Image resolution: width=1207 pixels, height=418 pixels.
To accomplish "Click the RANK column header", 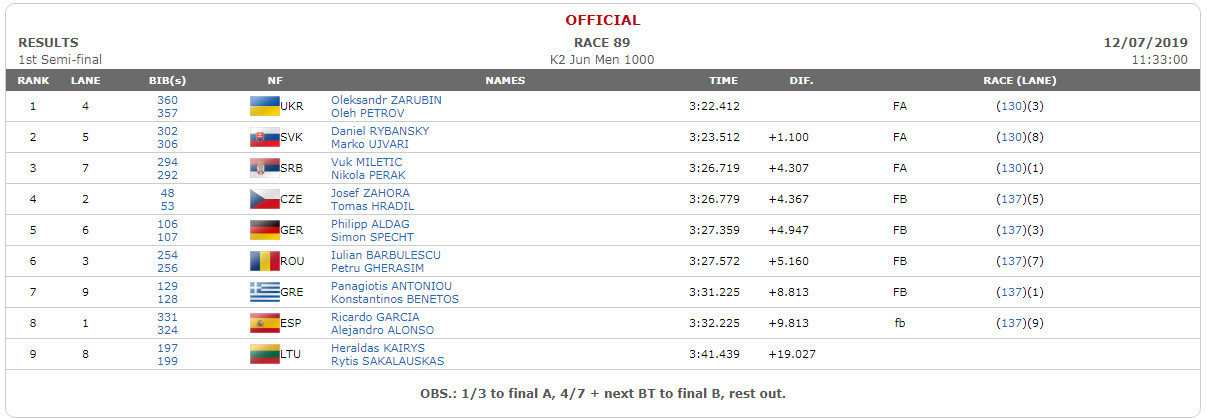I will [33, 81].
